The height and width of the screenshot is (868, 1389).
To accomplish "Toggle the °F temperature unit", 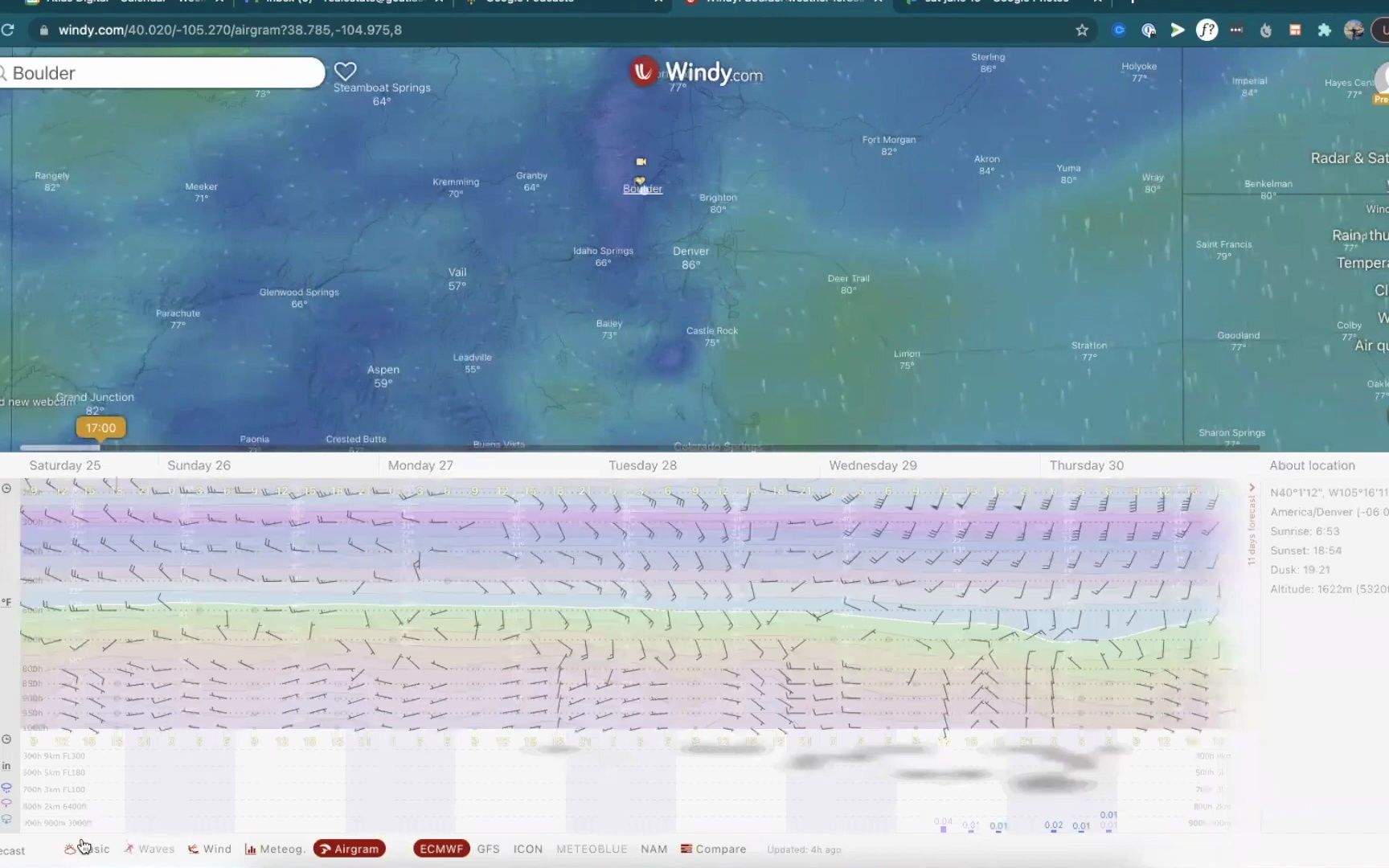I will coord(6,602).
